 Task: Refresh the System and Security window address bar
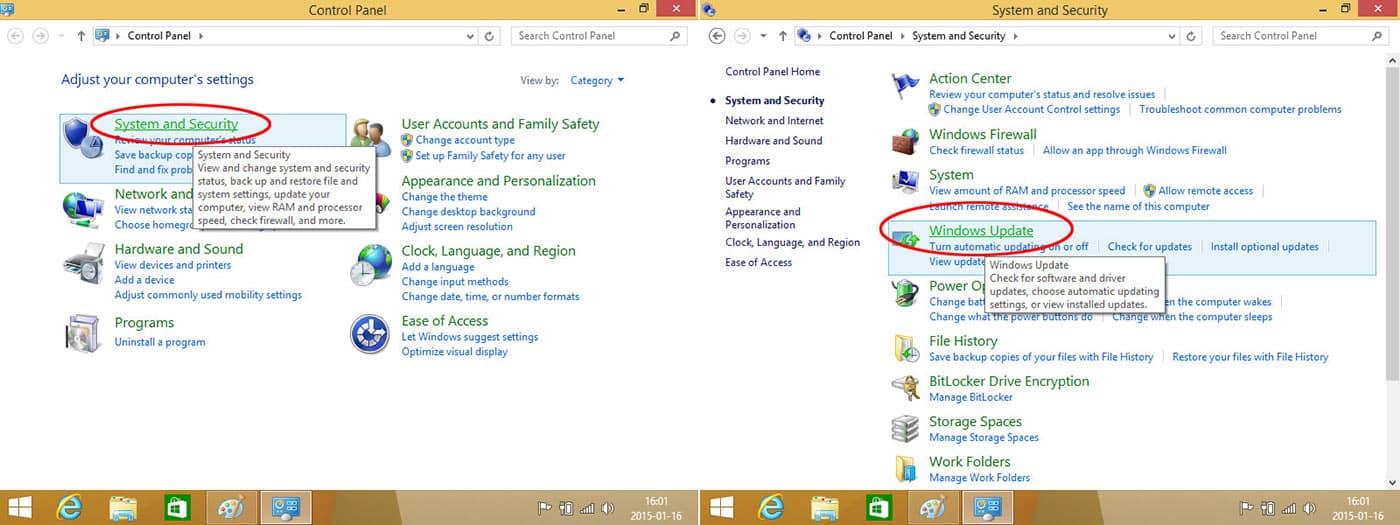click(x=1191, y=35)
